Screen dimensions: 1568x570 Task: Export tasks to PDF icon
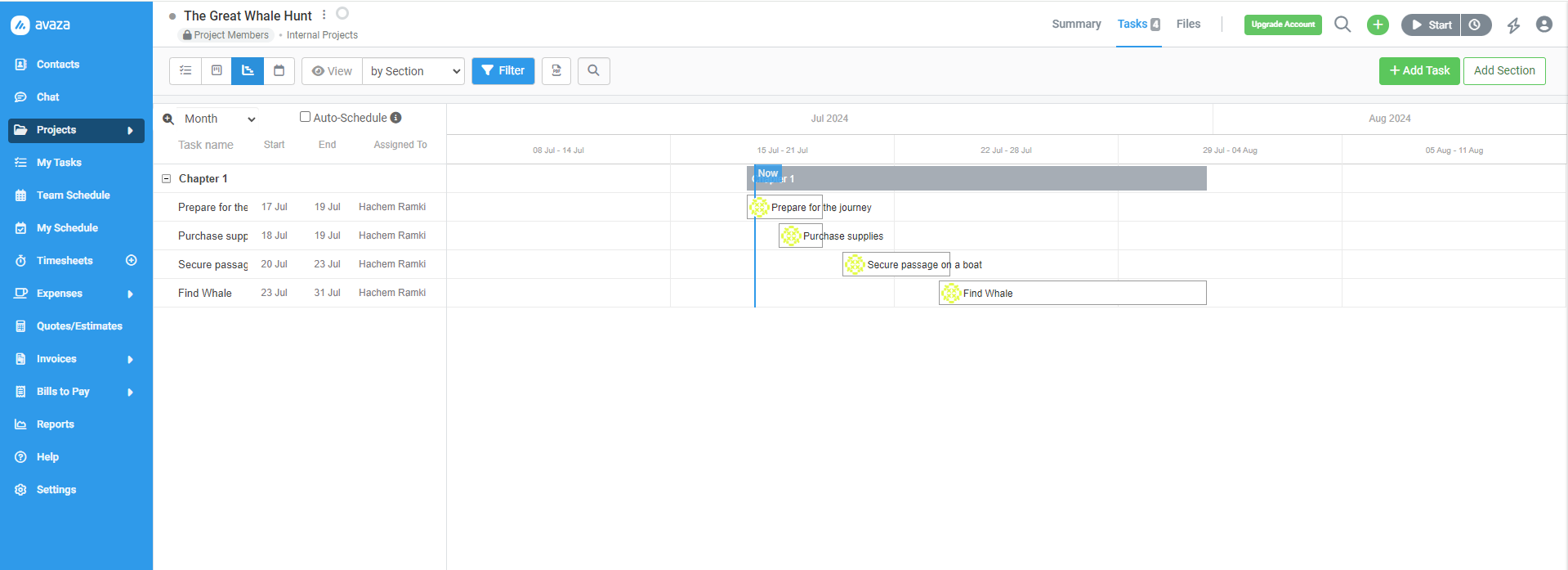point(556,71)
